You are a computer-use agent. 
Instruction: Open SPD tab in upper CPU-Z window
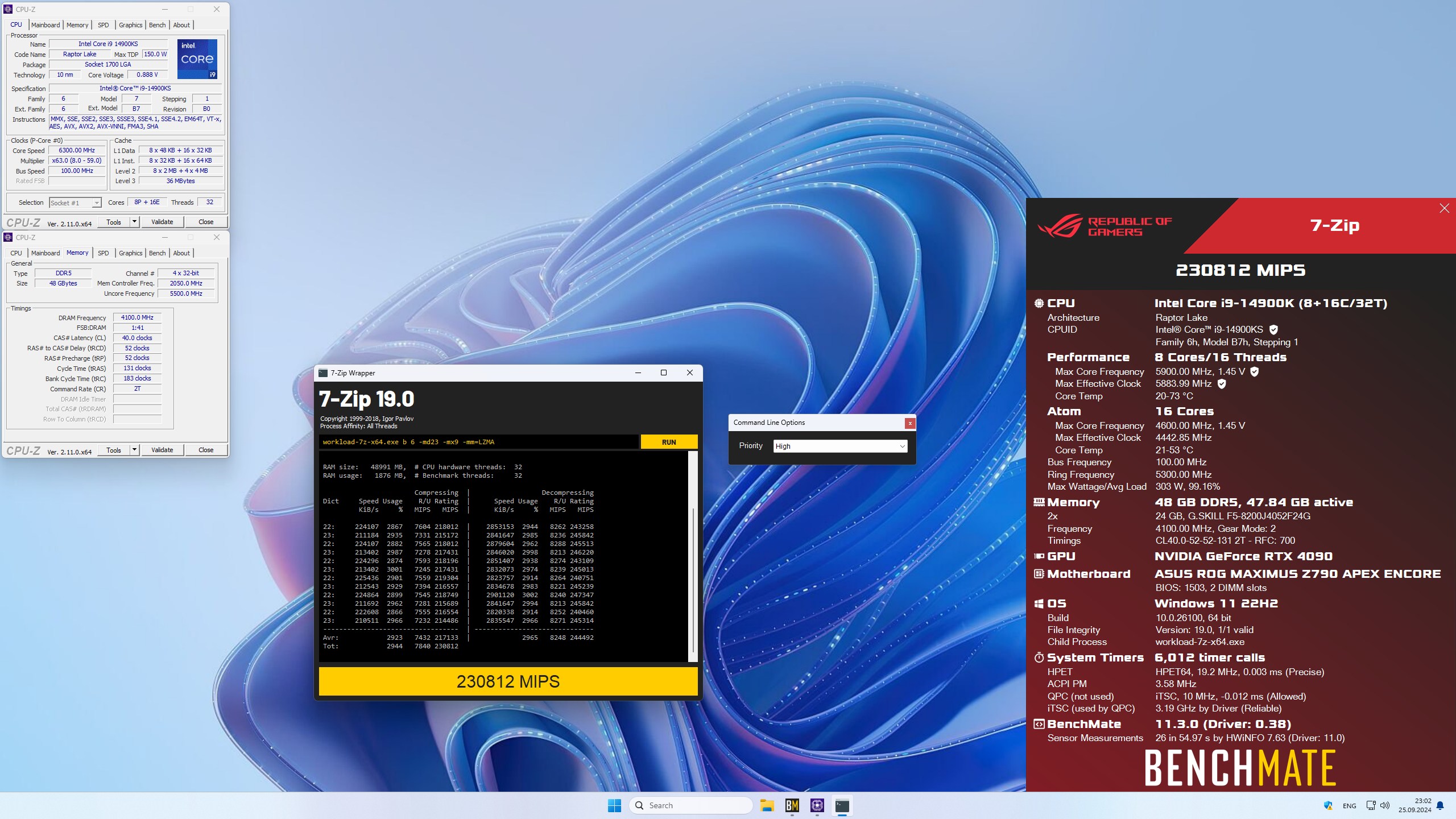coord(103,25)
